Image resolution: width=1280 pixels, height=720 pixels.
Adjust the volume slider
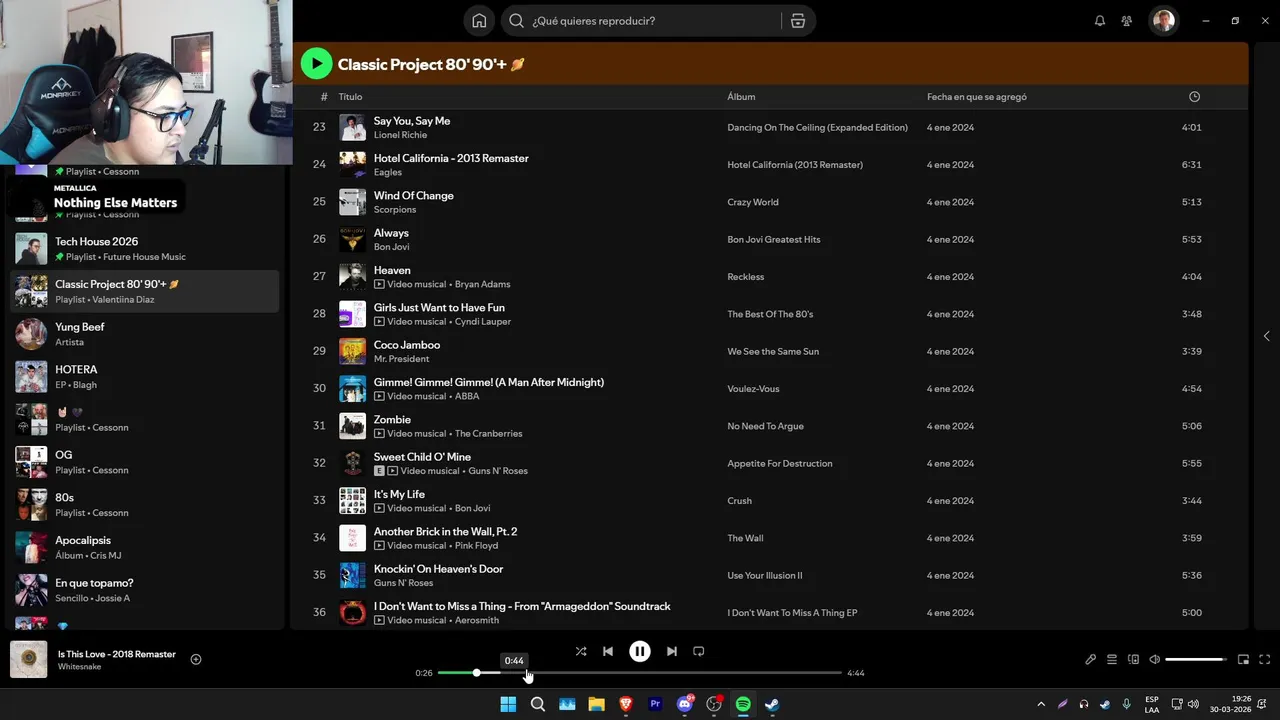[1196, 659]
